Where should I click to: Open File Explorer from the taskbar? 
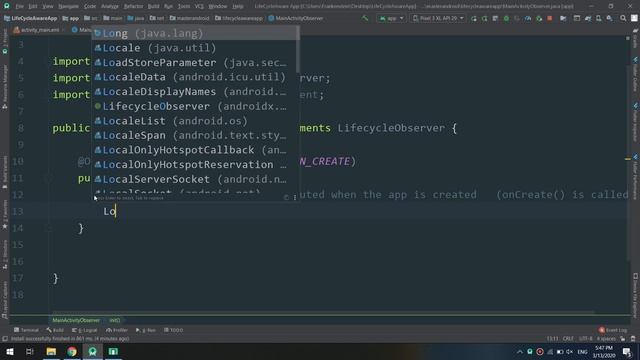(51, 351)
